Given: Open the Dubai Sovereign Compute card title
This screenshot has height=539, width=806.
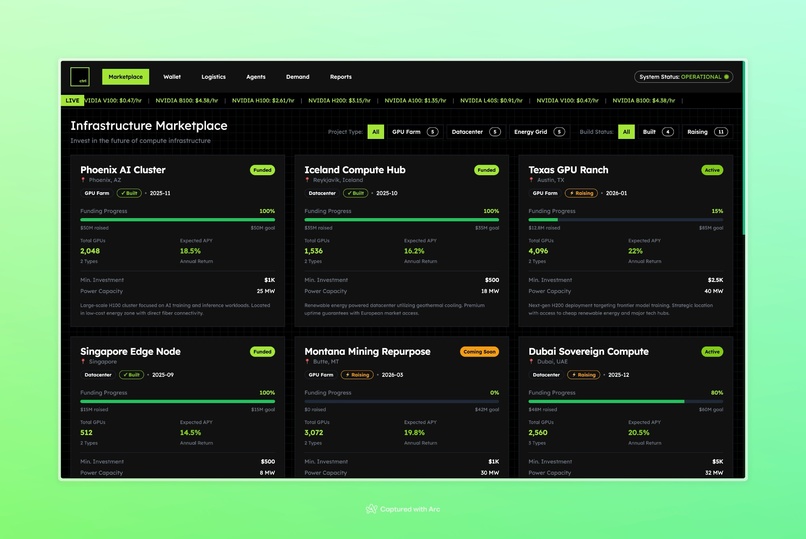Looking at the screenshot, I should 589,351.
